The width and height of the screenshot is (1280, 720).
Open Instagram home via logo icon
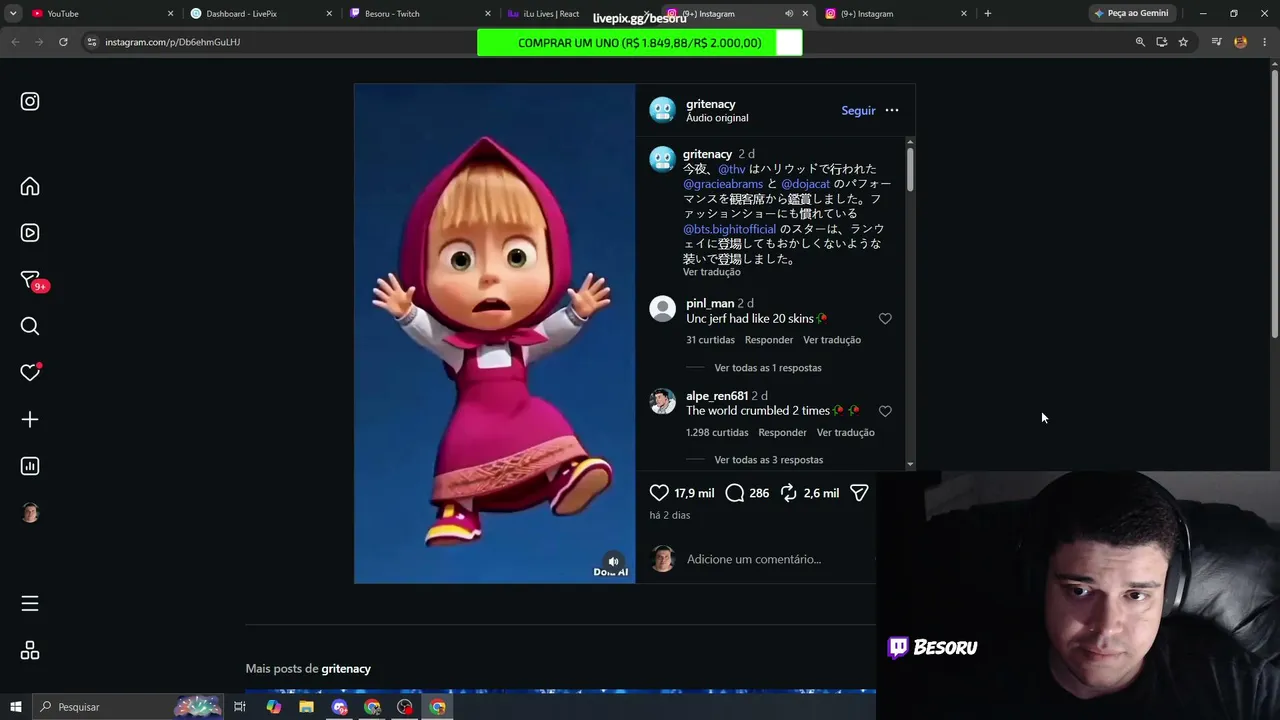[30, 101]
